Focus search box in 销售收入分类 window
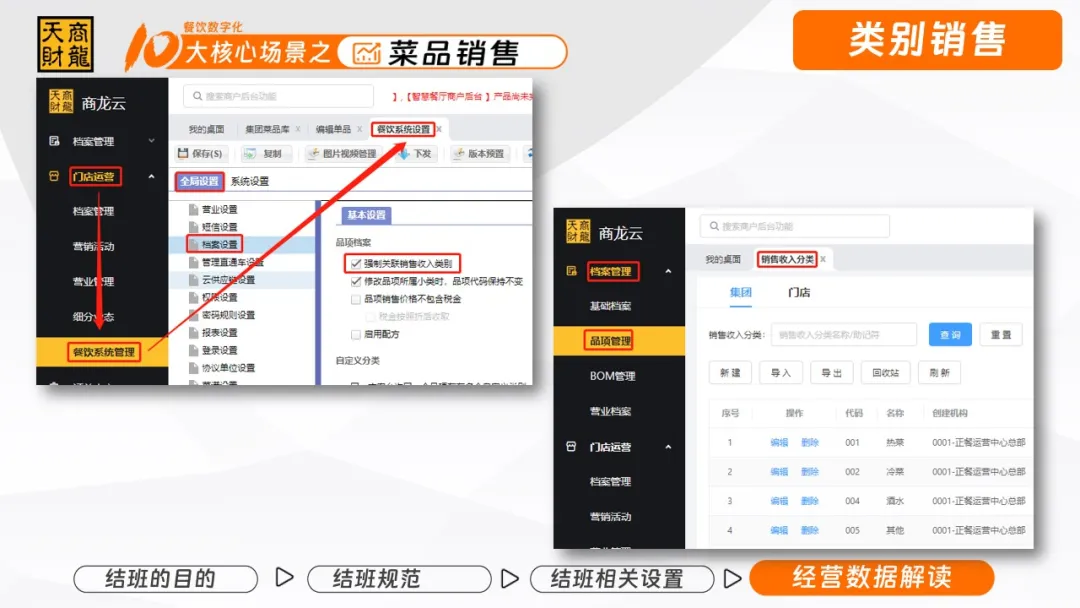1080x608 pixels. tap(795, 226)
